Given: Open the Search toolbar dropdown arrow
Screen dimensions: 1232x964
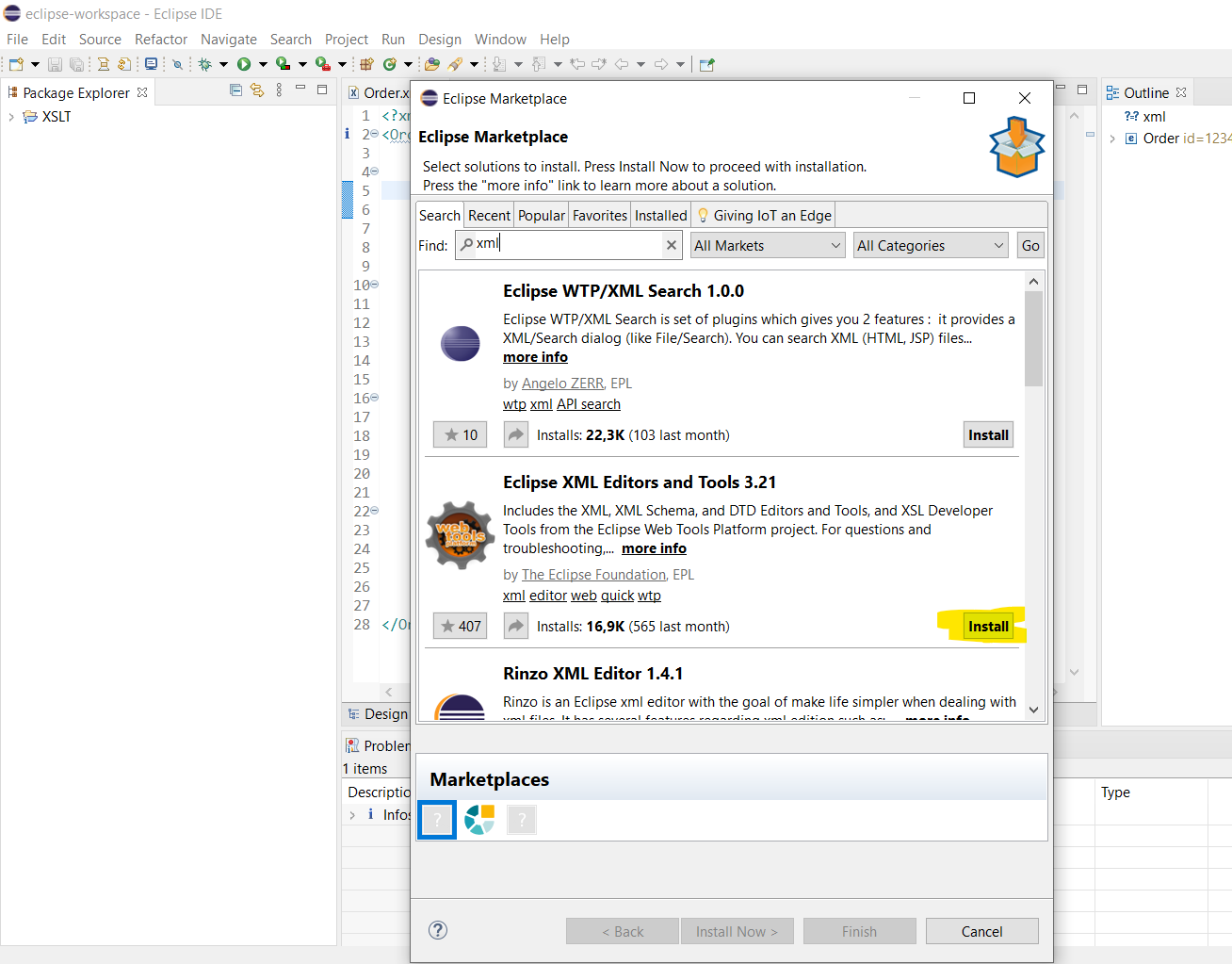Looking at the screenshot, I should click(x=474, y=64).
